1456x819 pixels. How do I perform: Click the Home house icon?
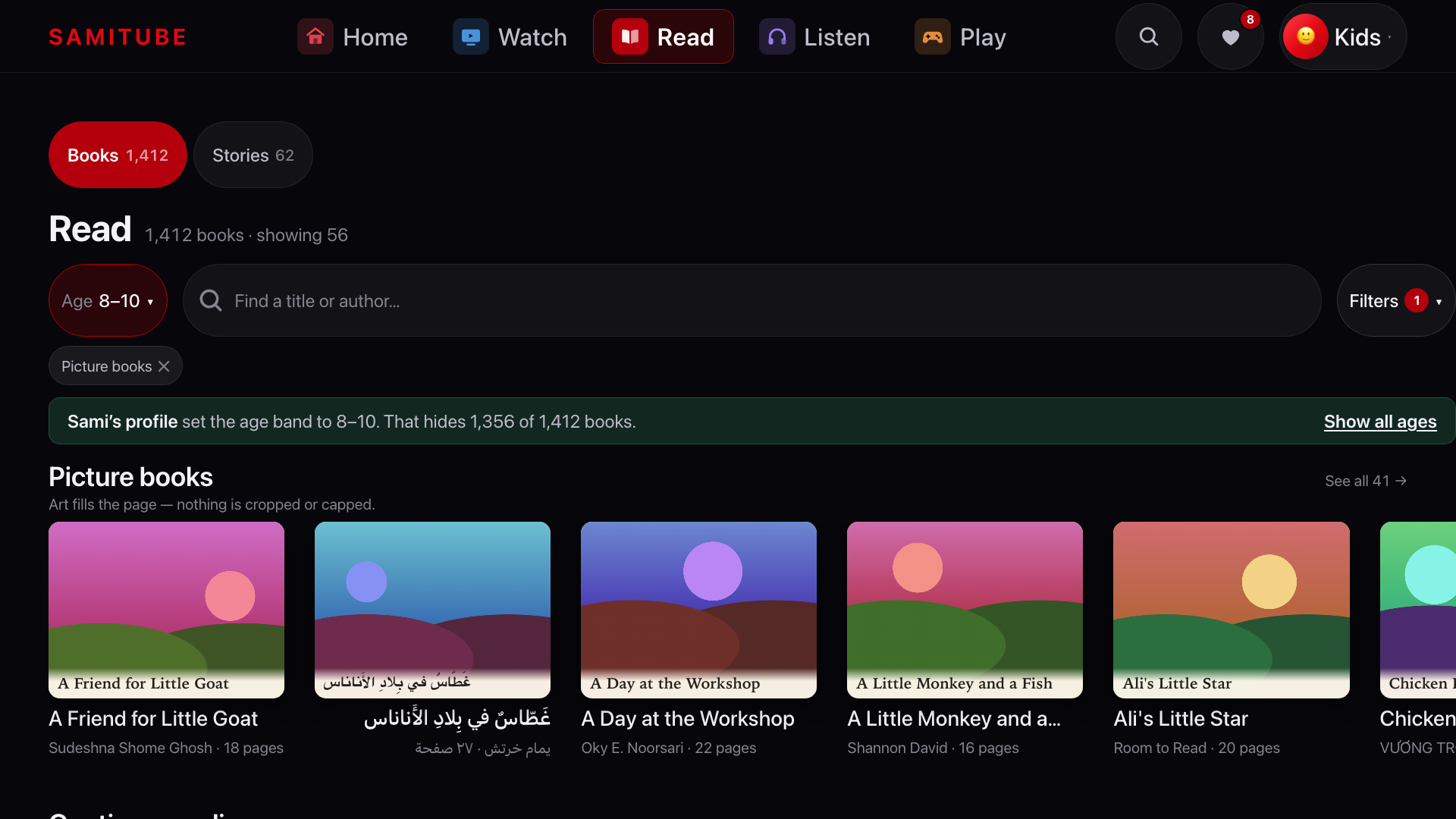coord(315,36)
